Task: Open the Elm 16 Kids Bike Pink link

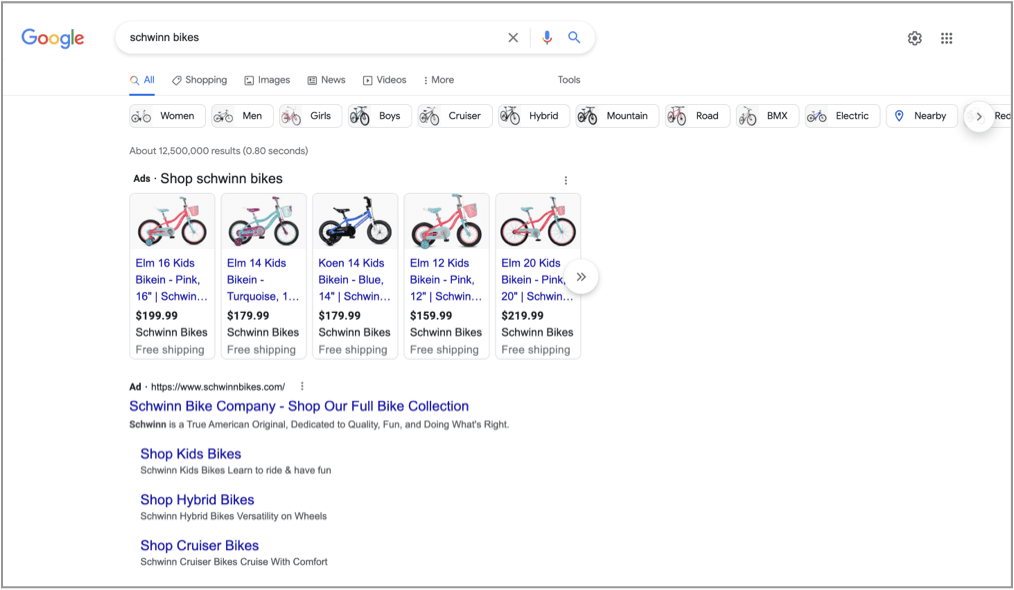Action: click(171, 280)
